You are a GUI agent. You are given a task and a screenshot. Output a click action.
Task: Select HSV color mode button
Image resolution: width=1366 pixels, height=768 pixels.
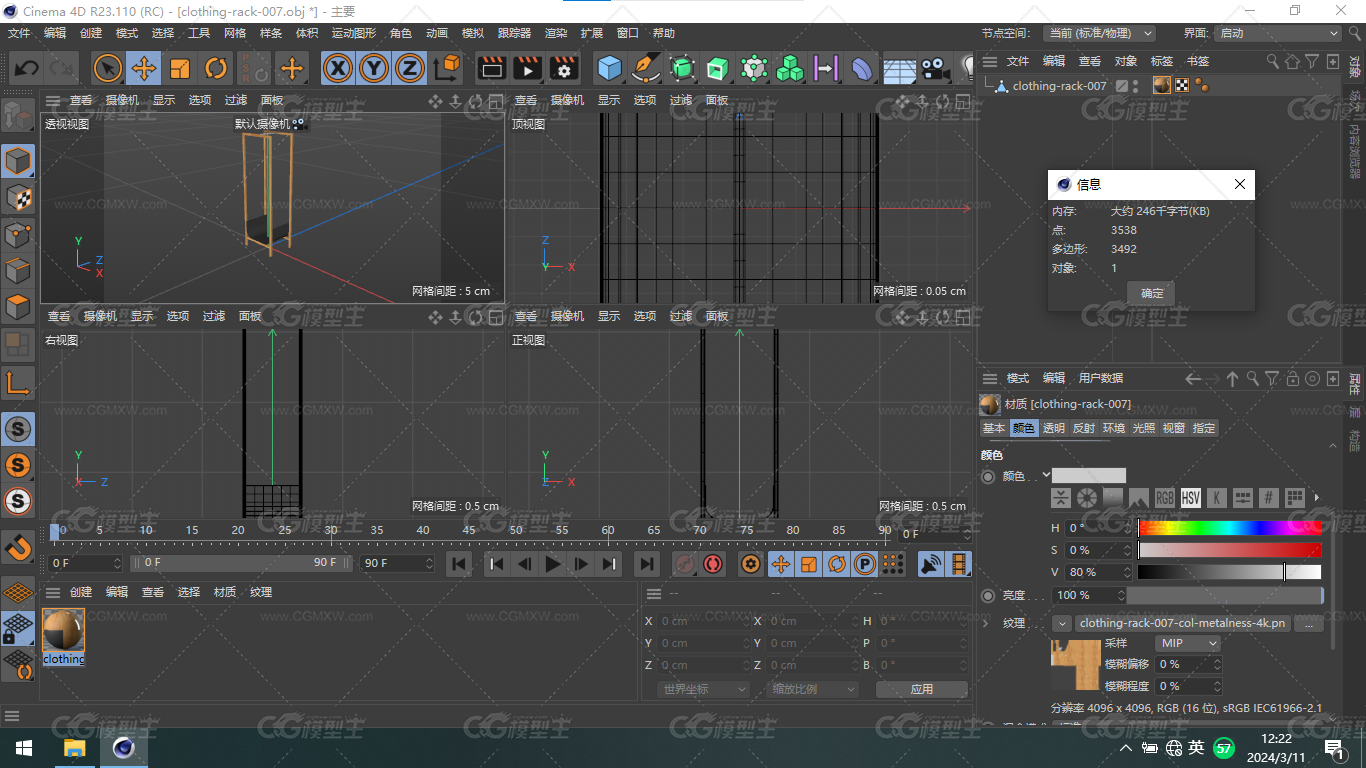point(1190,497)
